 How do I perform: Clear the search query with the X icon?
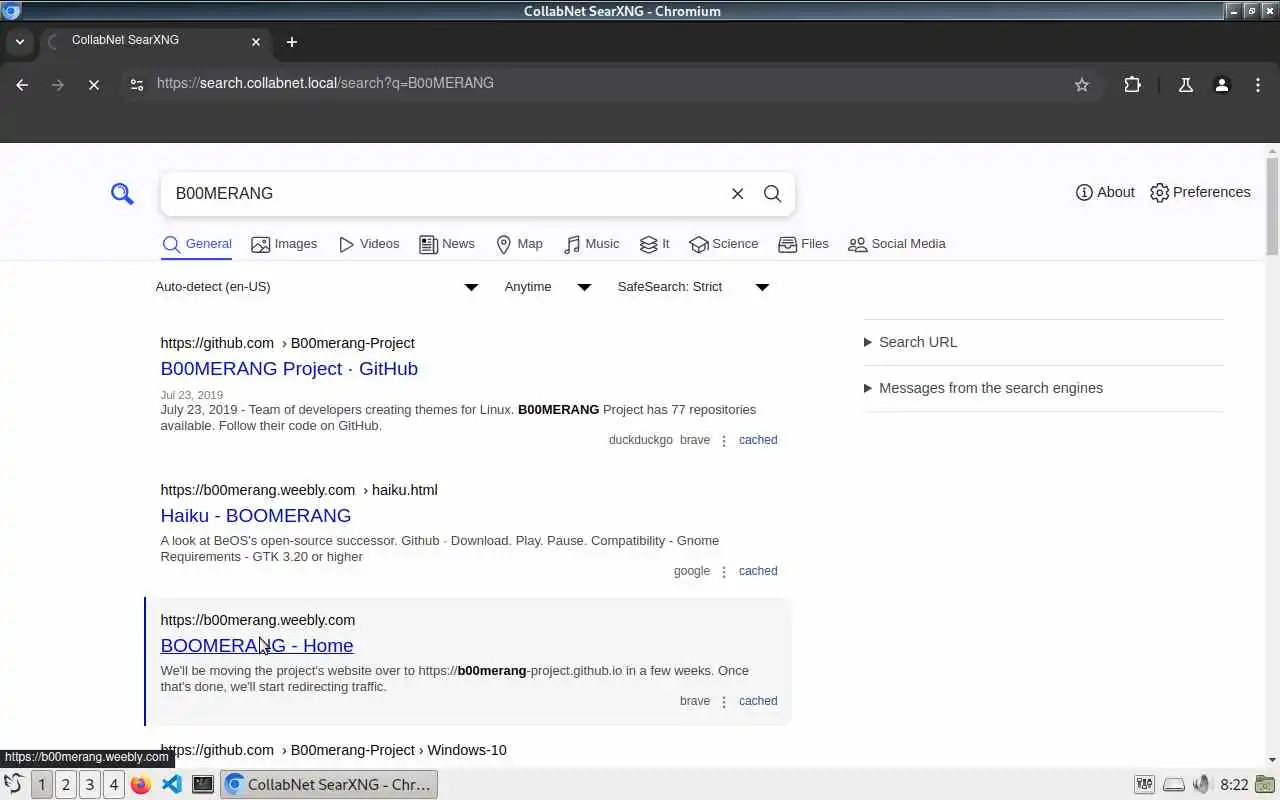point(737,193)
